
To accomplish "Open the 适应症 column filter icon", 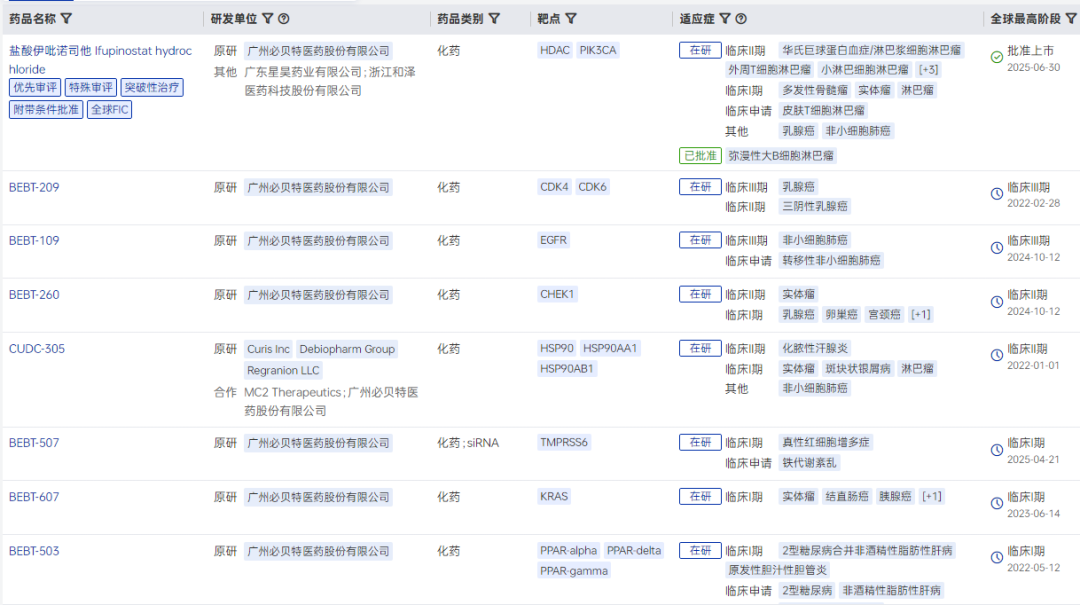I will pos(725,19).
